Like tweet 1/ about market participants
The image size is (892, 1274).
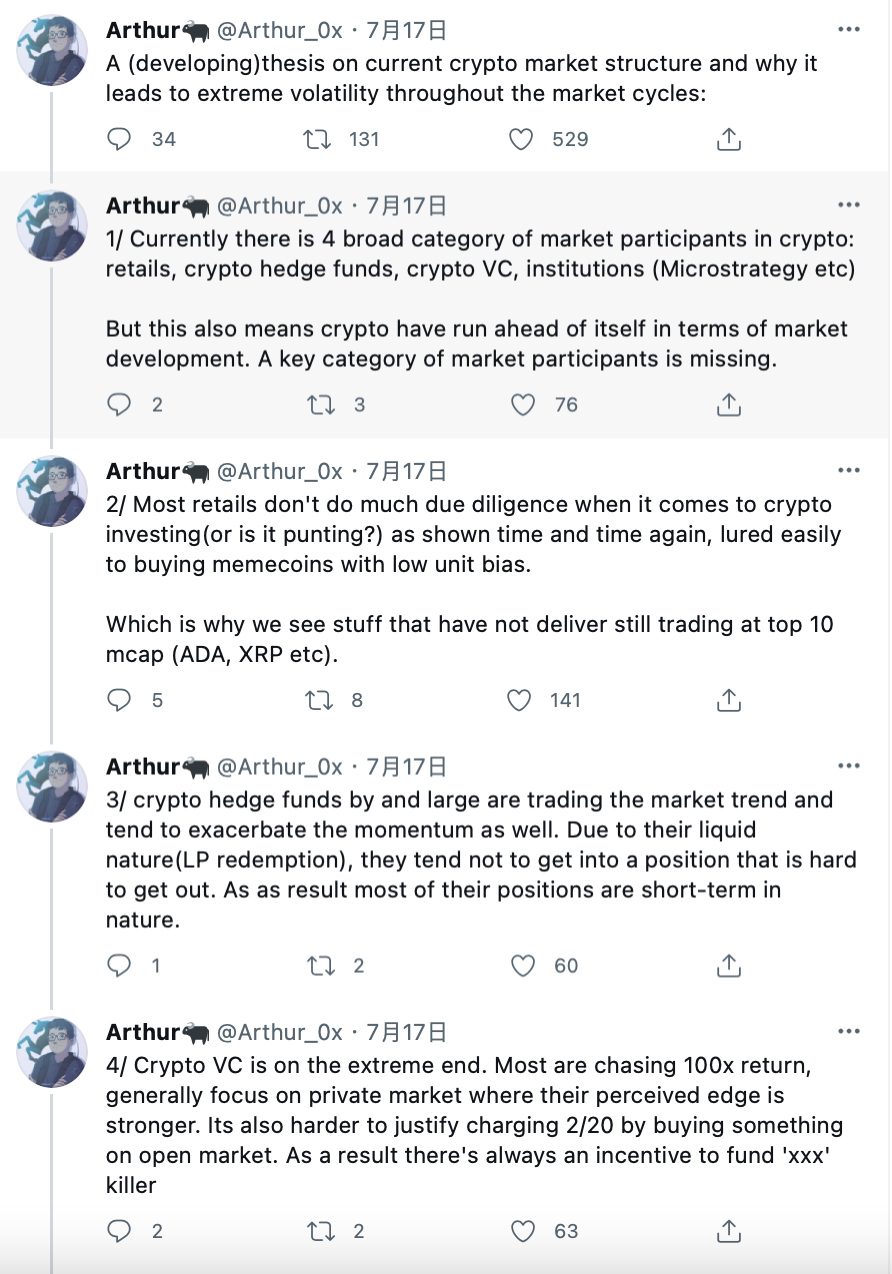[x=521, y=405]
